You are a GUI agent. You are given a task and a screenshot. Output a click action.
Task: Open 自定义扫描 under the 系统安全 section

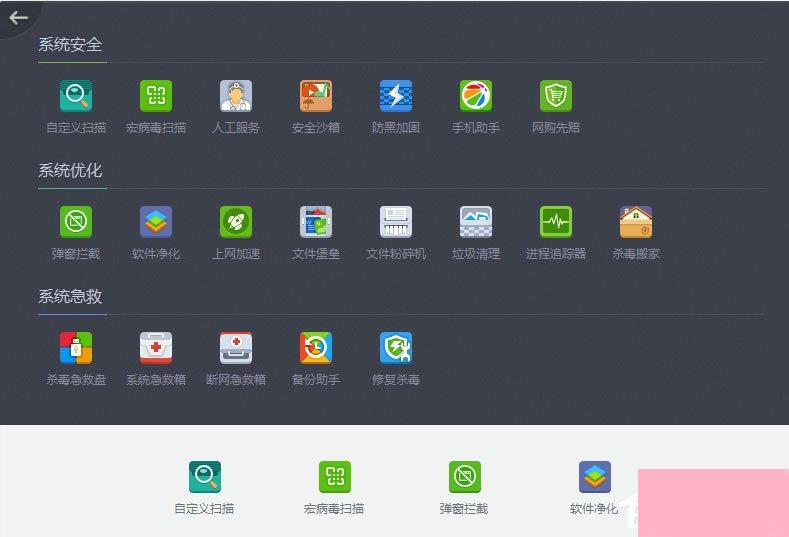click(x=76, y=96)
